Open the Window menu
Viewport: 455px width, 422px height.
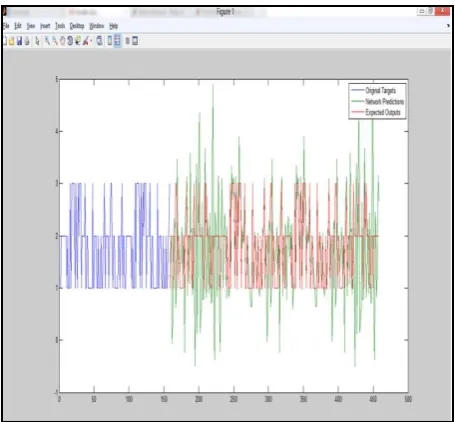(97, 26)
